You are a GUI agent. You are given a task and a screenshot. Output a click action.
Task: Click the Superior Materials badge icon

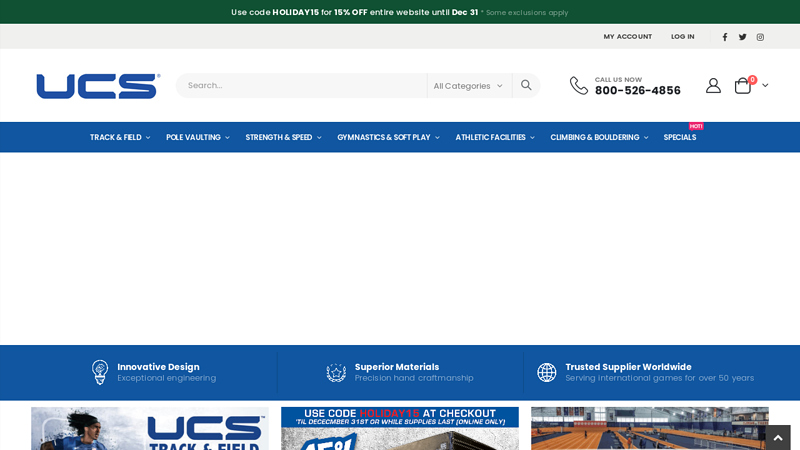point(336,372)
